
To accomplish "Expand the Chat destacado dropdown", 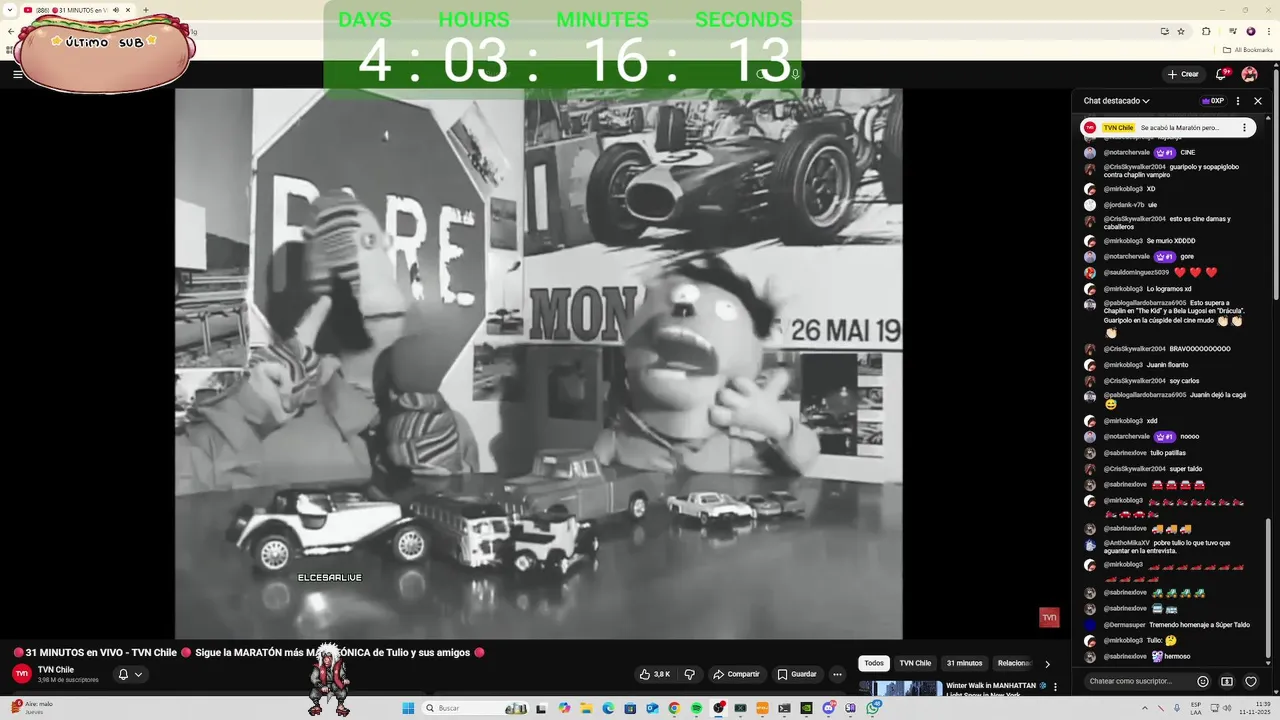I will point(1117,101).
